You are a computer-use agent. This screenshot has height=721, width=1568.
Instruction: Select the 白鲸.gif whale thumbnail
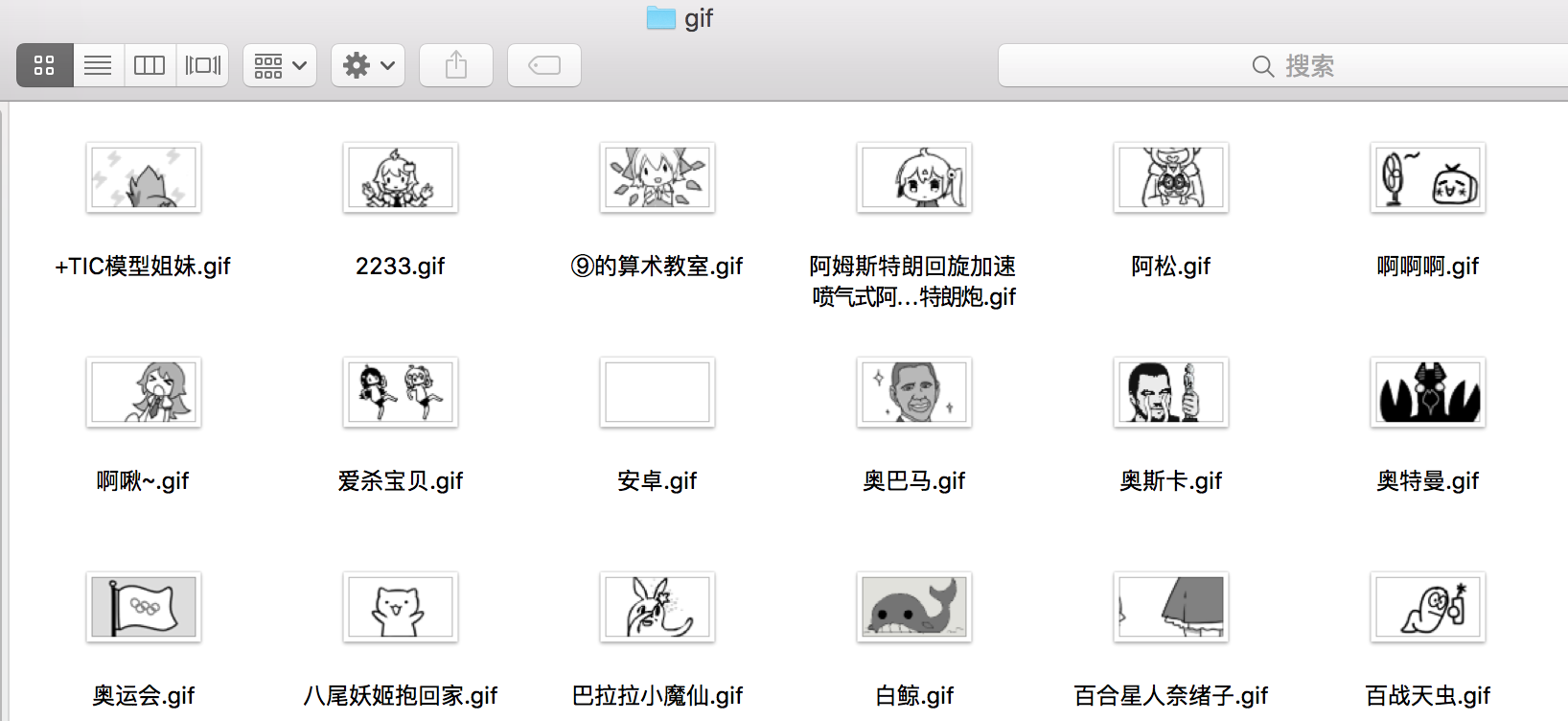click(x=914, y=607)
